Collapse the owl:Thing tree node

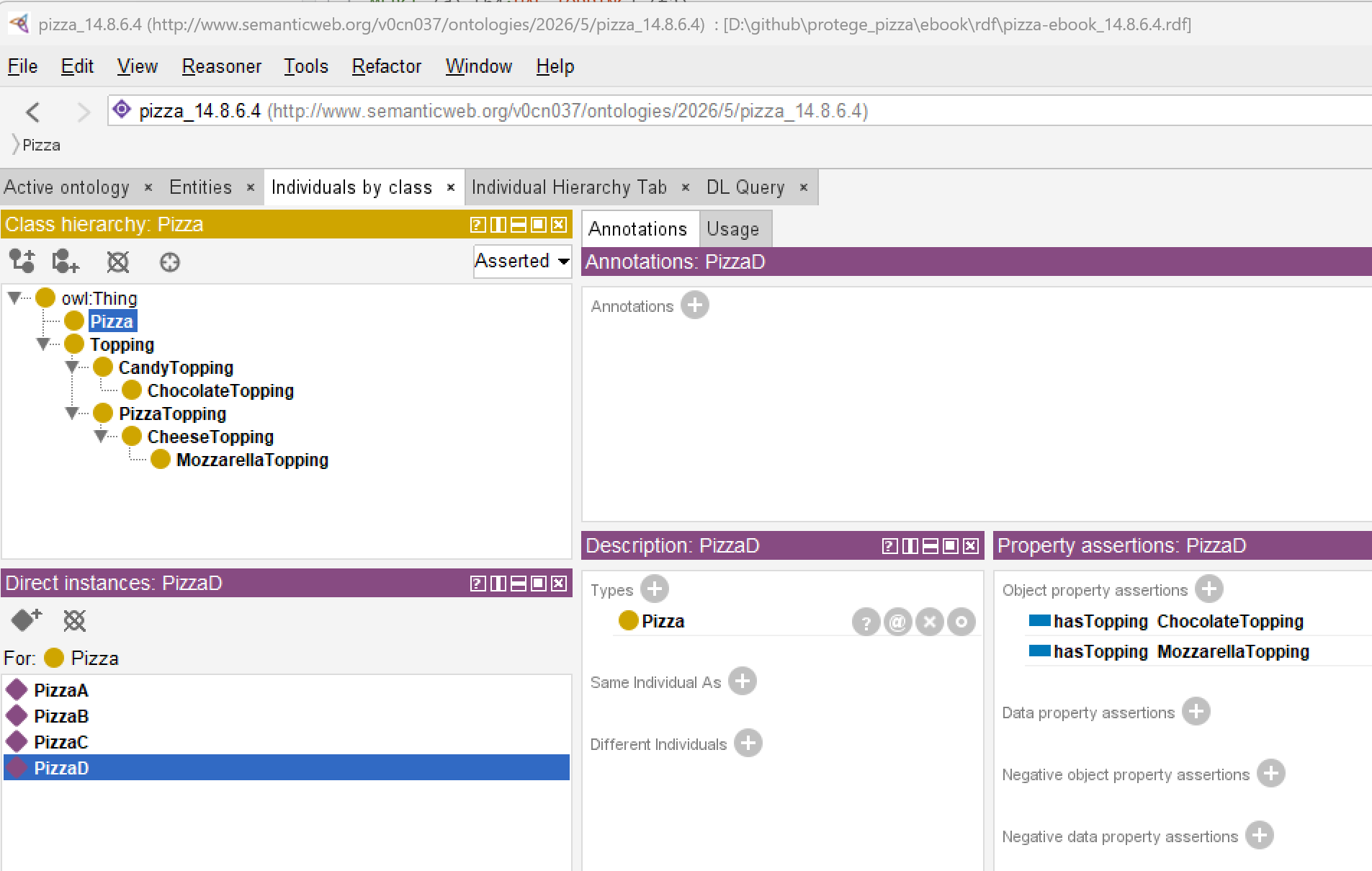pyautogui.click(x=14, y=298)
